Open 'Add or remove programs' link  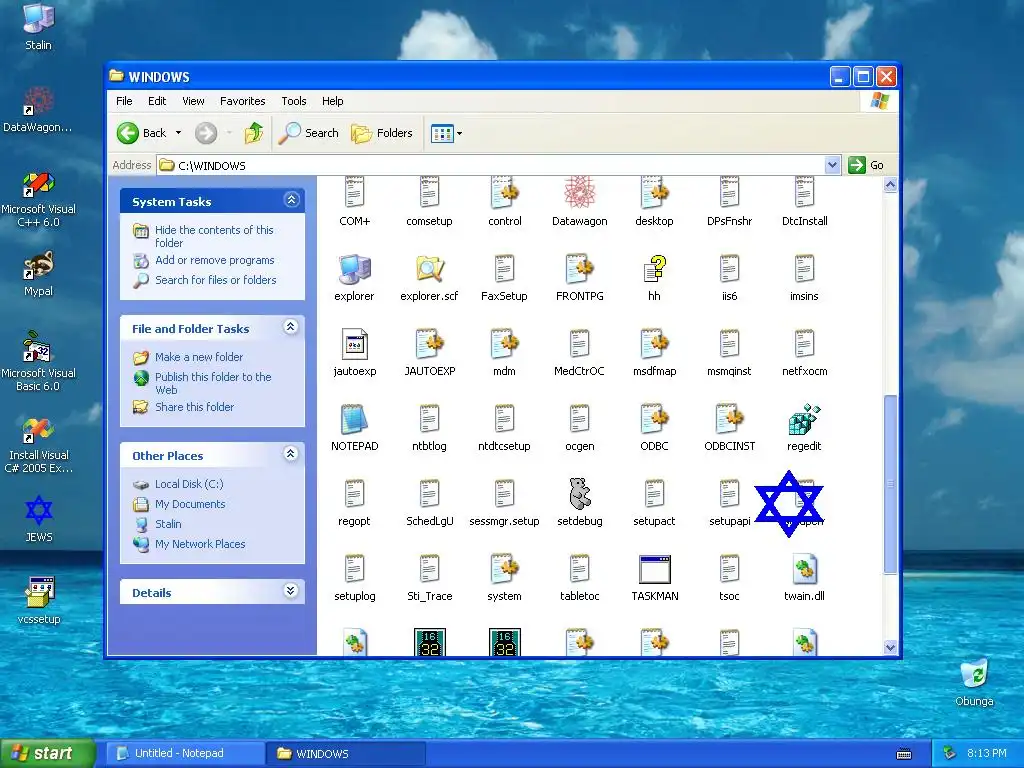coord(215,260)
